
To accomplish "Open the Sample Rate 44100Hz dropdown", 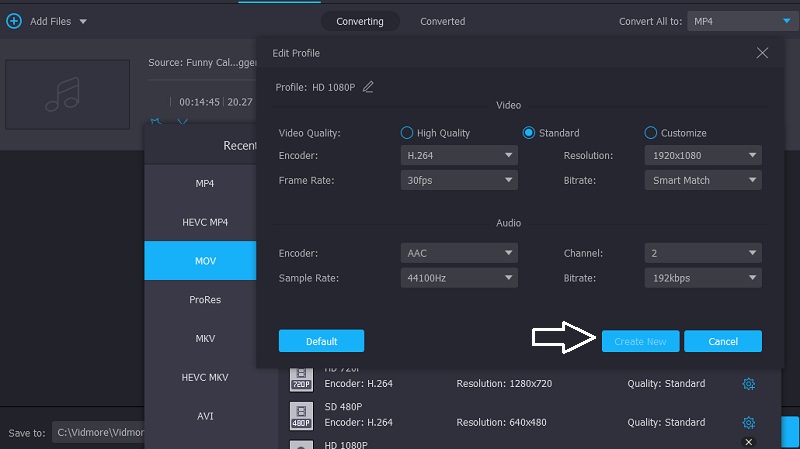I will coord(459,278).
